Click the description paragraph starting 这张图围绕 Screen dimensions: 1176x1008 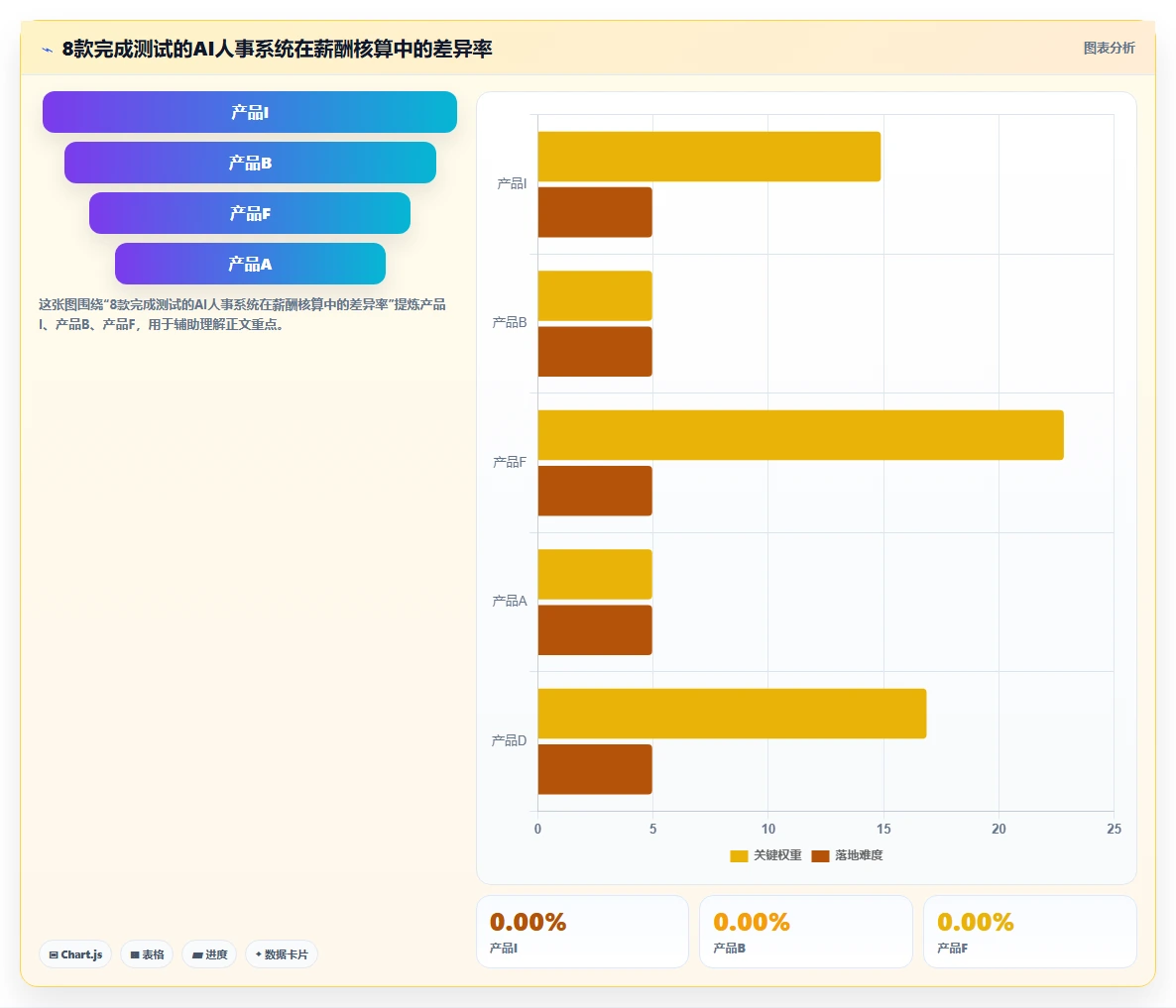pyautogui.click(x=242, y=314)
